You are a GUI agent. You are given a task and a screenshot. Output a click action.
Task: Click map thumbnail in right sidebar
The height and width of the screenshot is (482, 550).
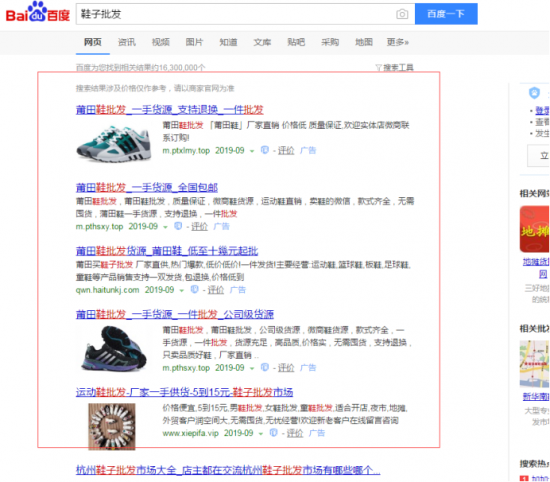pos(535,364)
